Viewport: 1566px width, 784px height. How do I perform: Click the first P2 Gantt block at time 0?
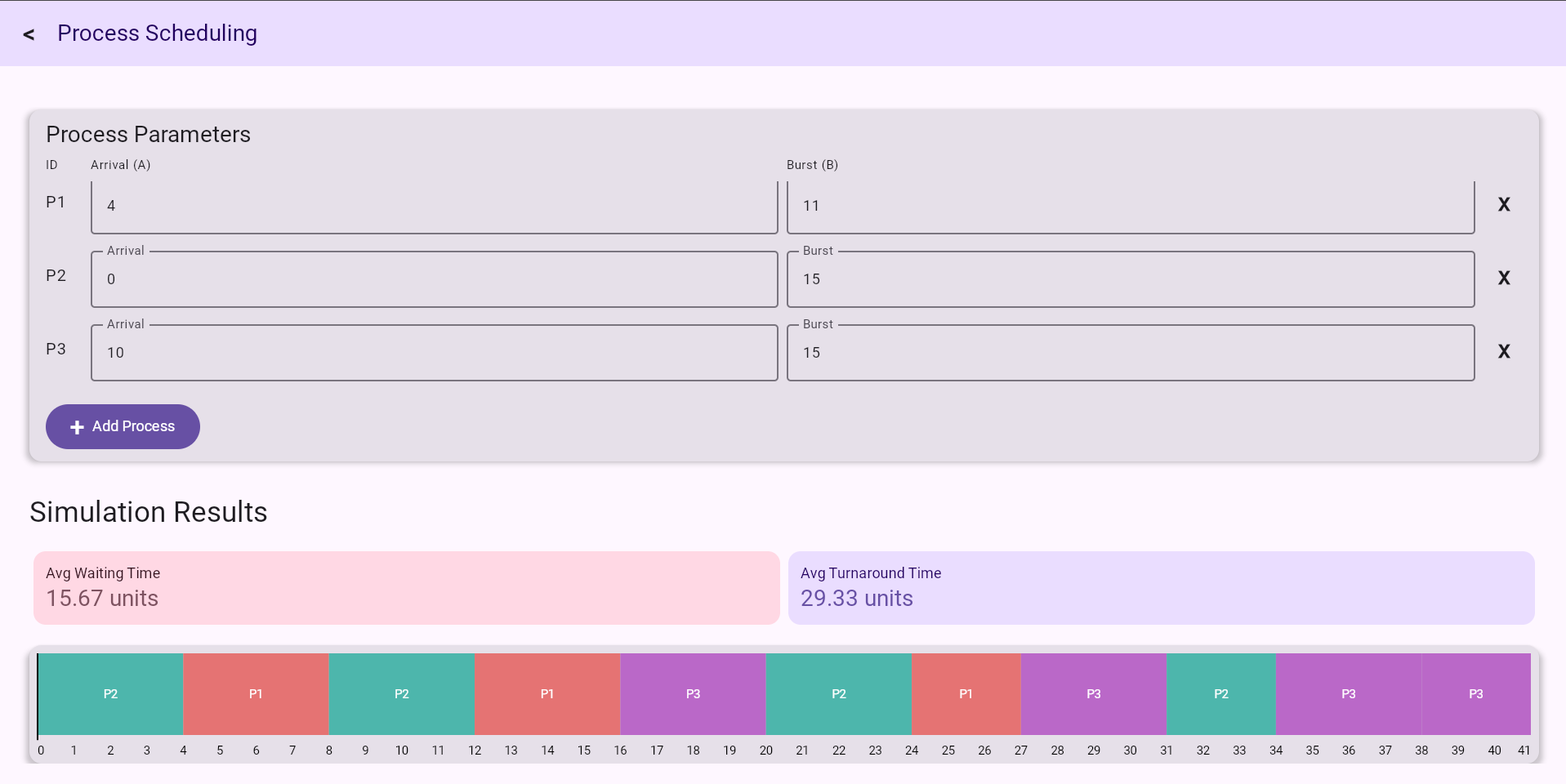[x=110, y=694]
